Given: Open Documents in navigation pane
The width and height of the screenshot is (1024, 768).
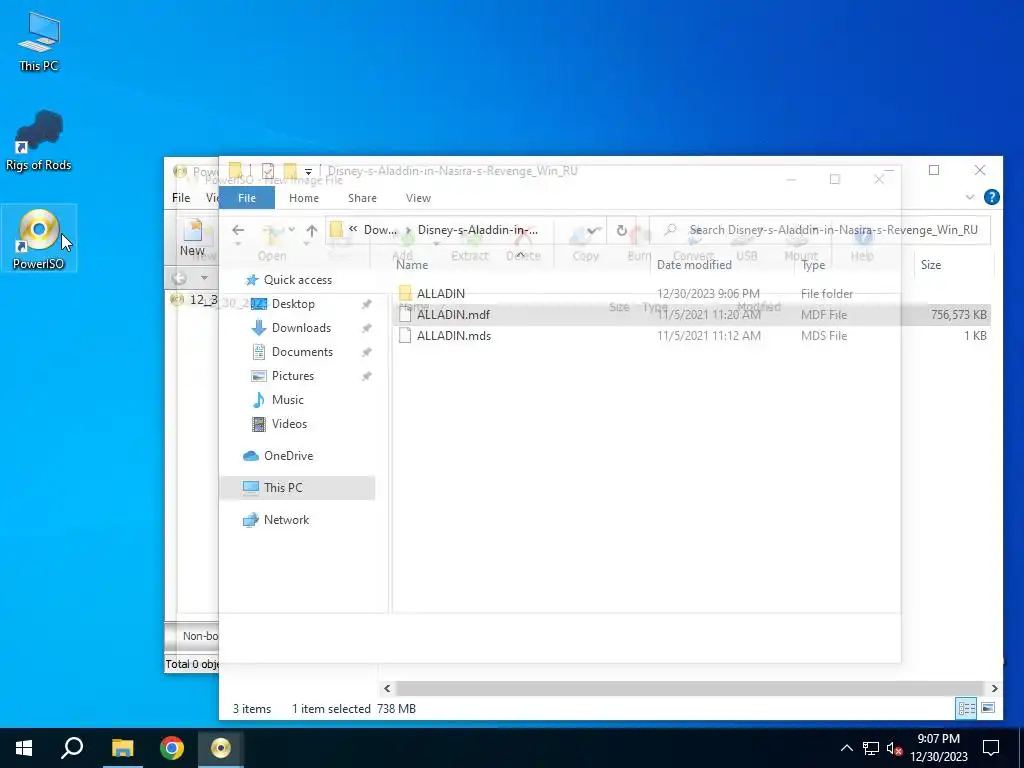Looking at the screenshot, I should [x=302, y=352].
